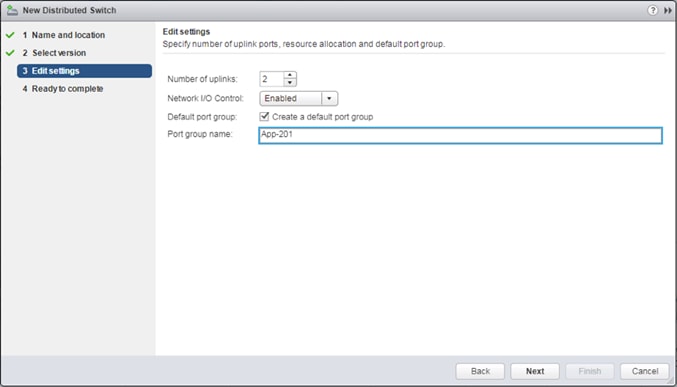Click the green checkmark beside Name and location
The width and height of the screenshot is (677, 387).
pyautogui.click(x=10, y=35)
